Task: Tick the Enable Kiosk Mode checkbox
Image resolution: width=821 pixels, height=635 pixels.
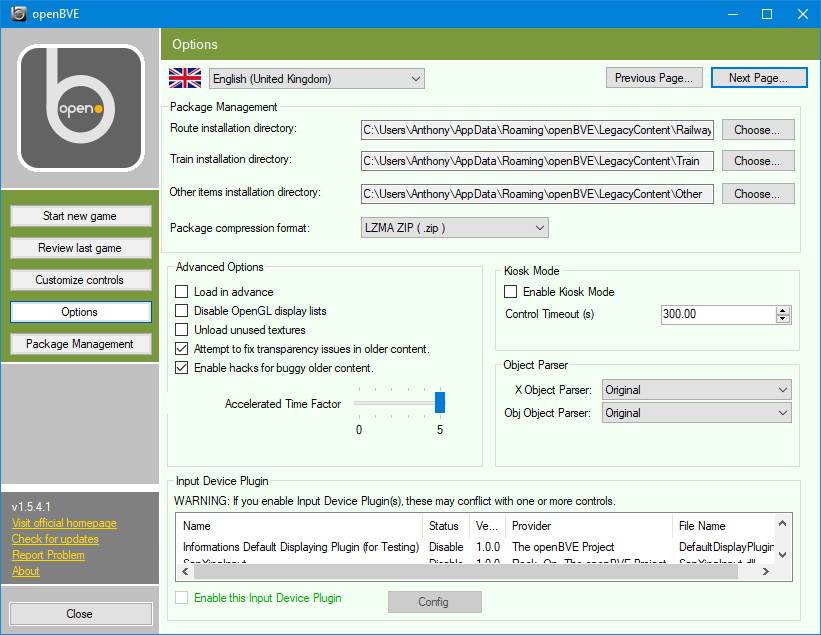Action: (511, 292)
